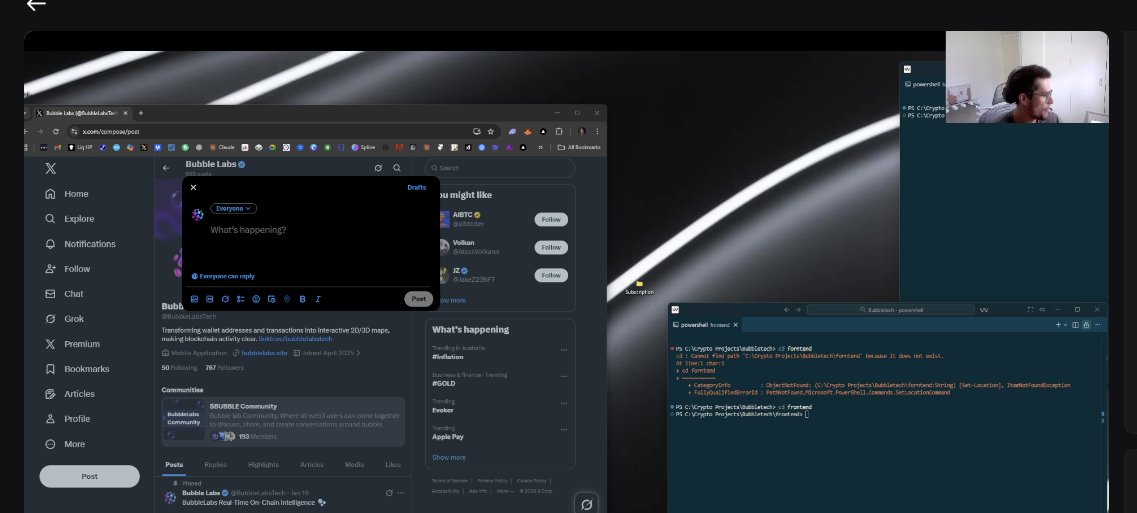Image resolution: width=1137 pixels, height=513 pixels.
Task: Open floating Grok button bottom right
Action: (587, 504)
